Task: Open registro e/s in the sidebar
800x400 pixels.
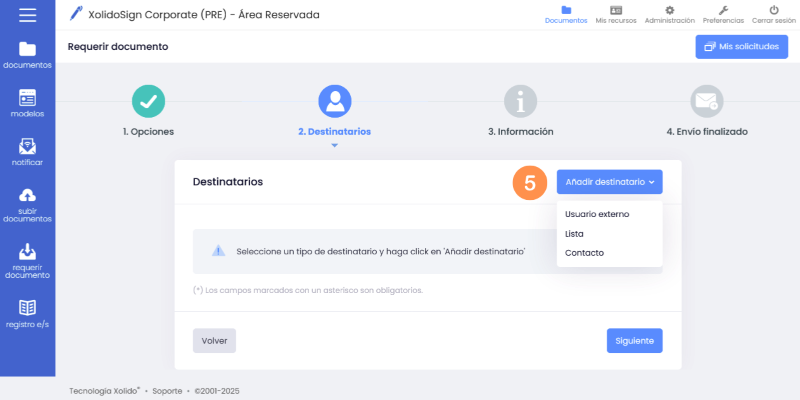Action: point(28,314)
